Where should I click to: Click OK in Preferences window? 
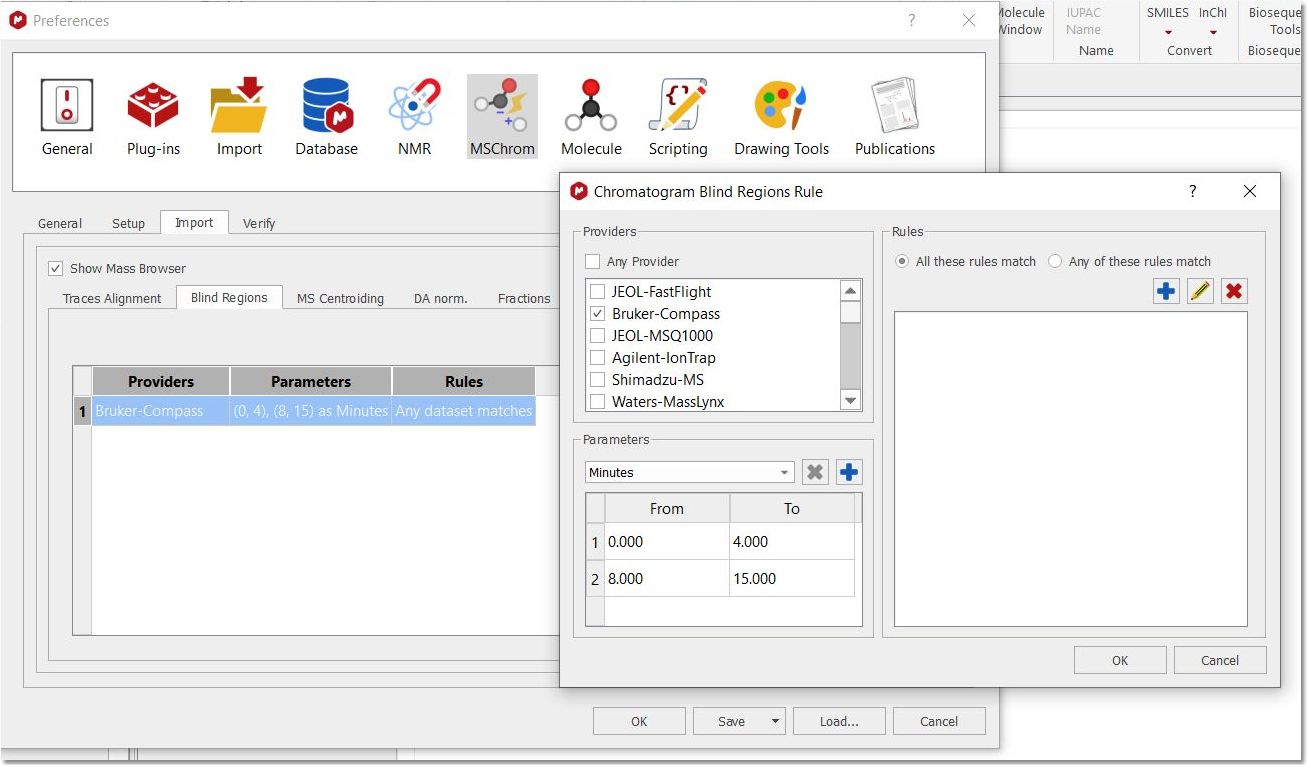(x=639, y=721)
